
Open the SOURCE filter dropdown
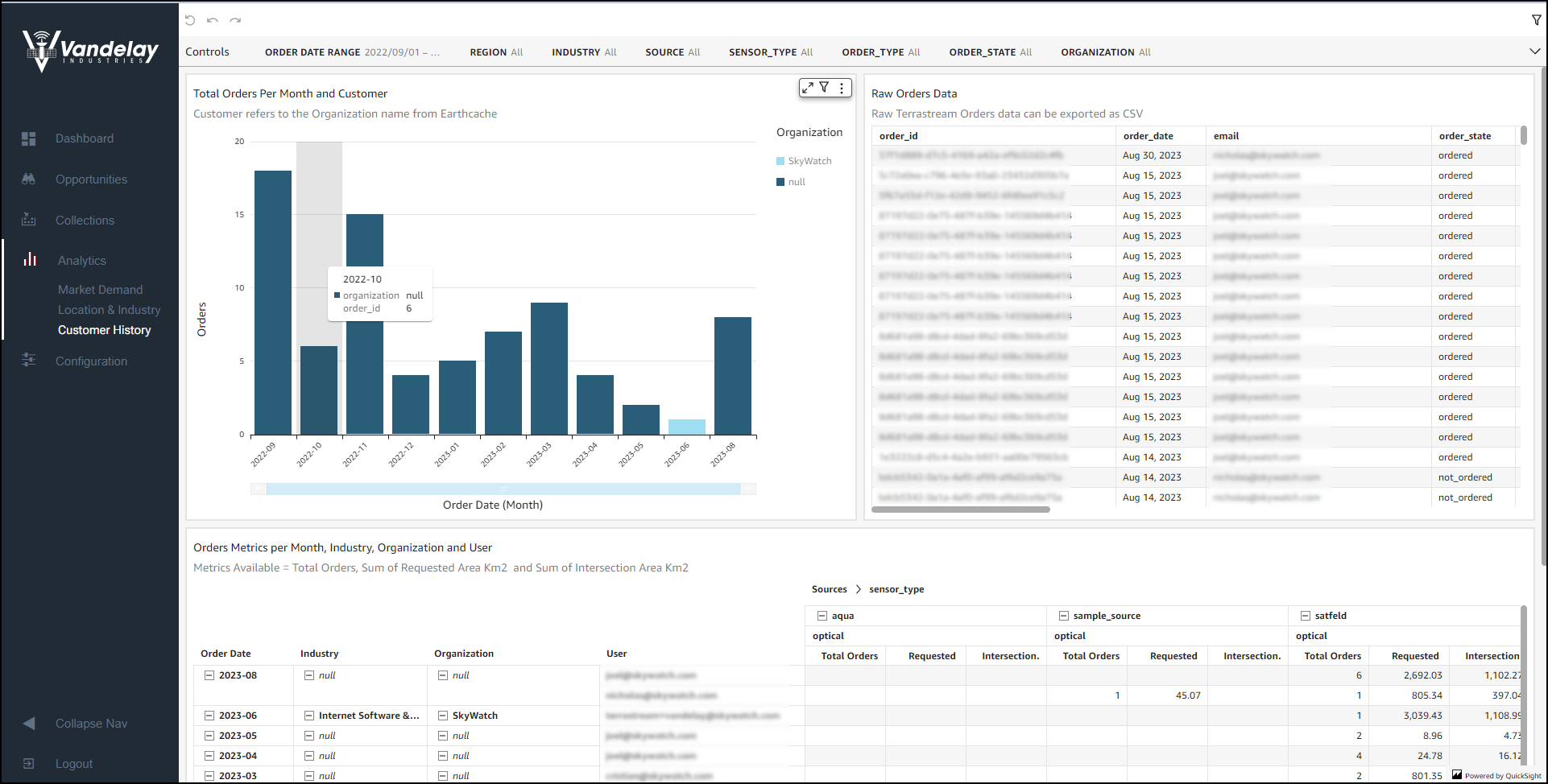(x=673, y=52)
